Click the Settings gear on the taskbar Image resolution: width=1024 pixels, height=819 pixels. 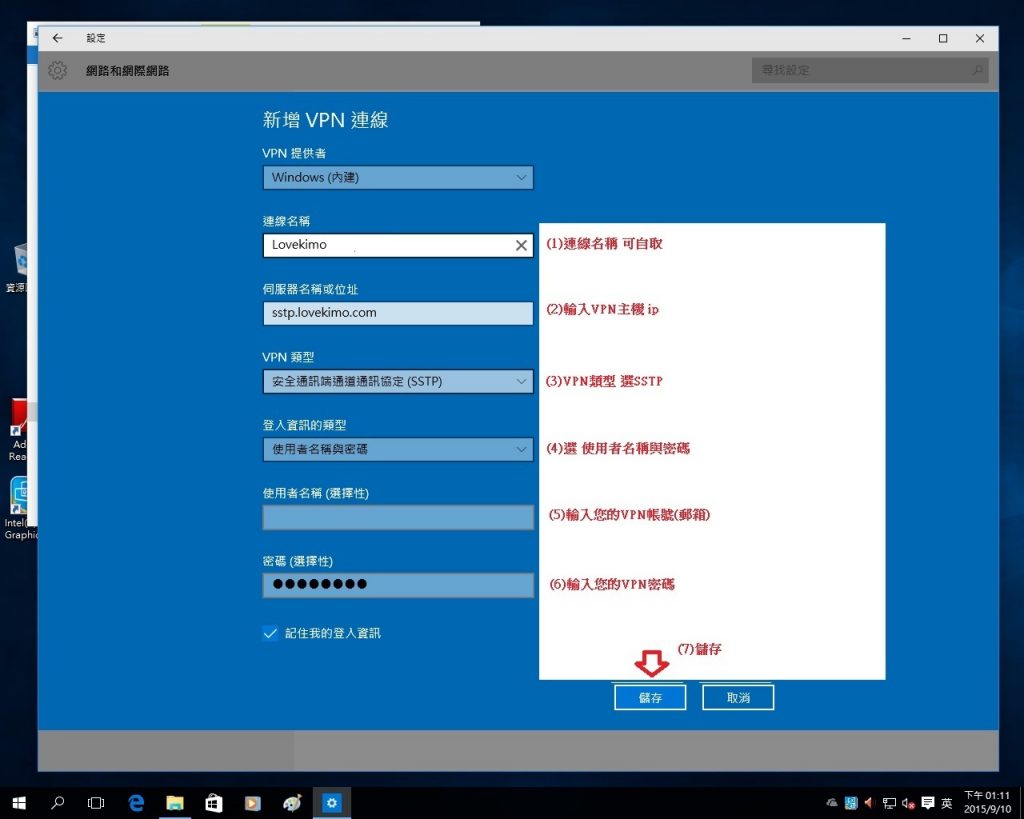pyautogui.click(x=332, y=802)
